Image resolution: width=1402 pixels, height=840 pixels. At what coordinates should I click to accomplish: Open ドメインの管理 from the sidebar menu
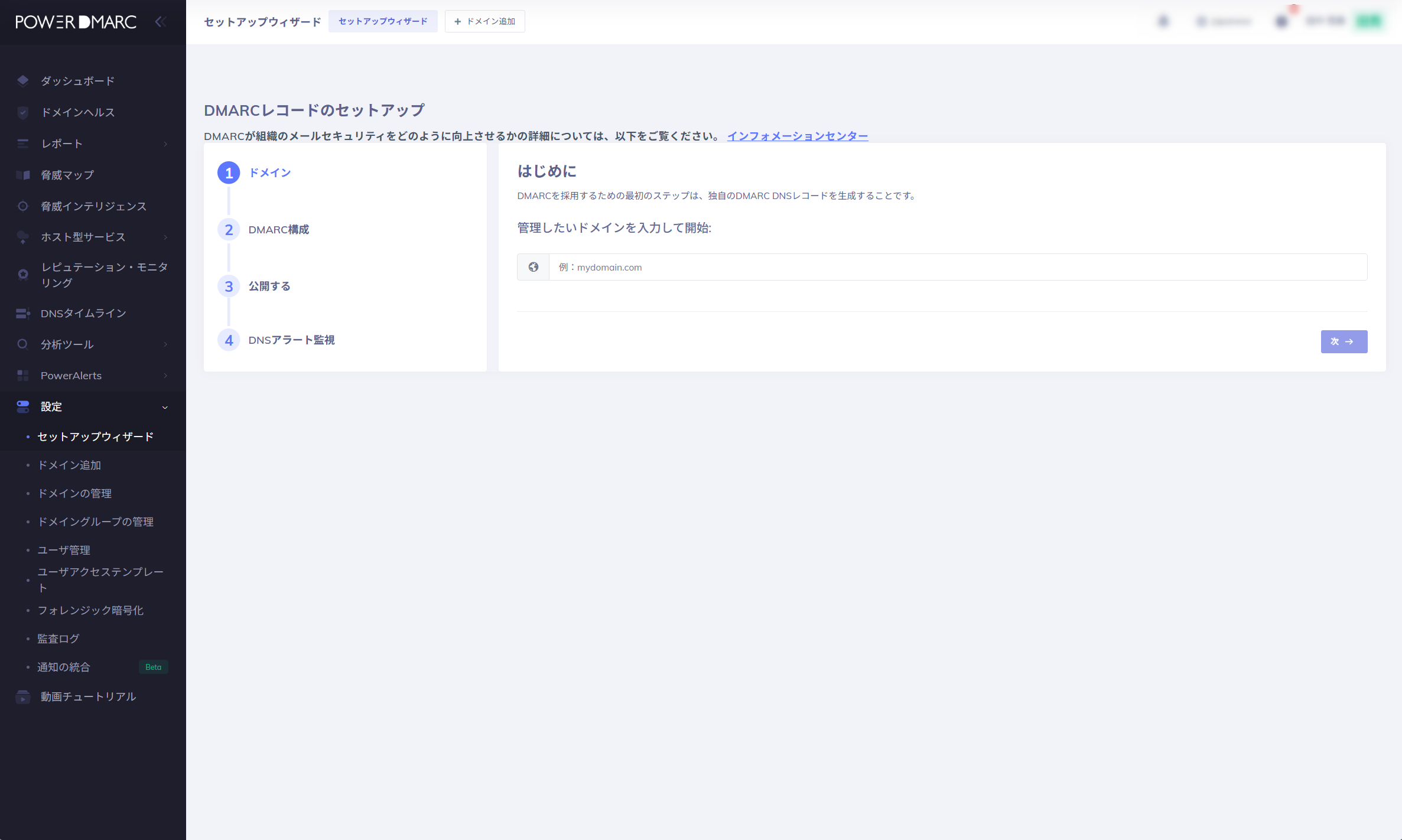[74, 493]
